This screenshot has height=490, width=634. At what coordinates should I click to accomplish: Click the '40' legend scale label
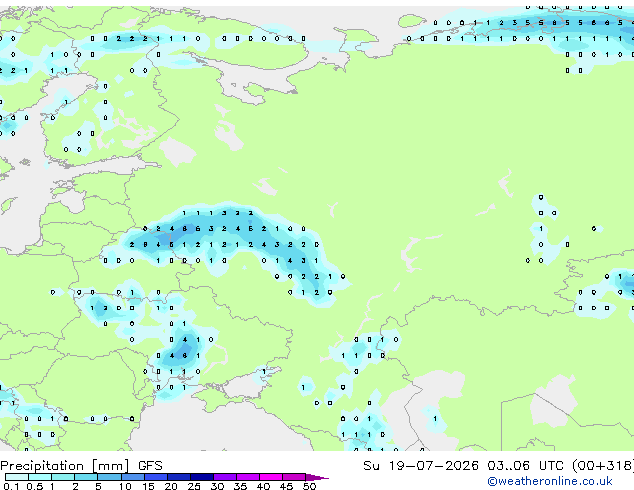[x=263, y=486]
